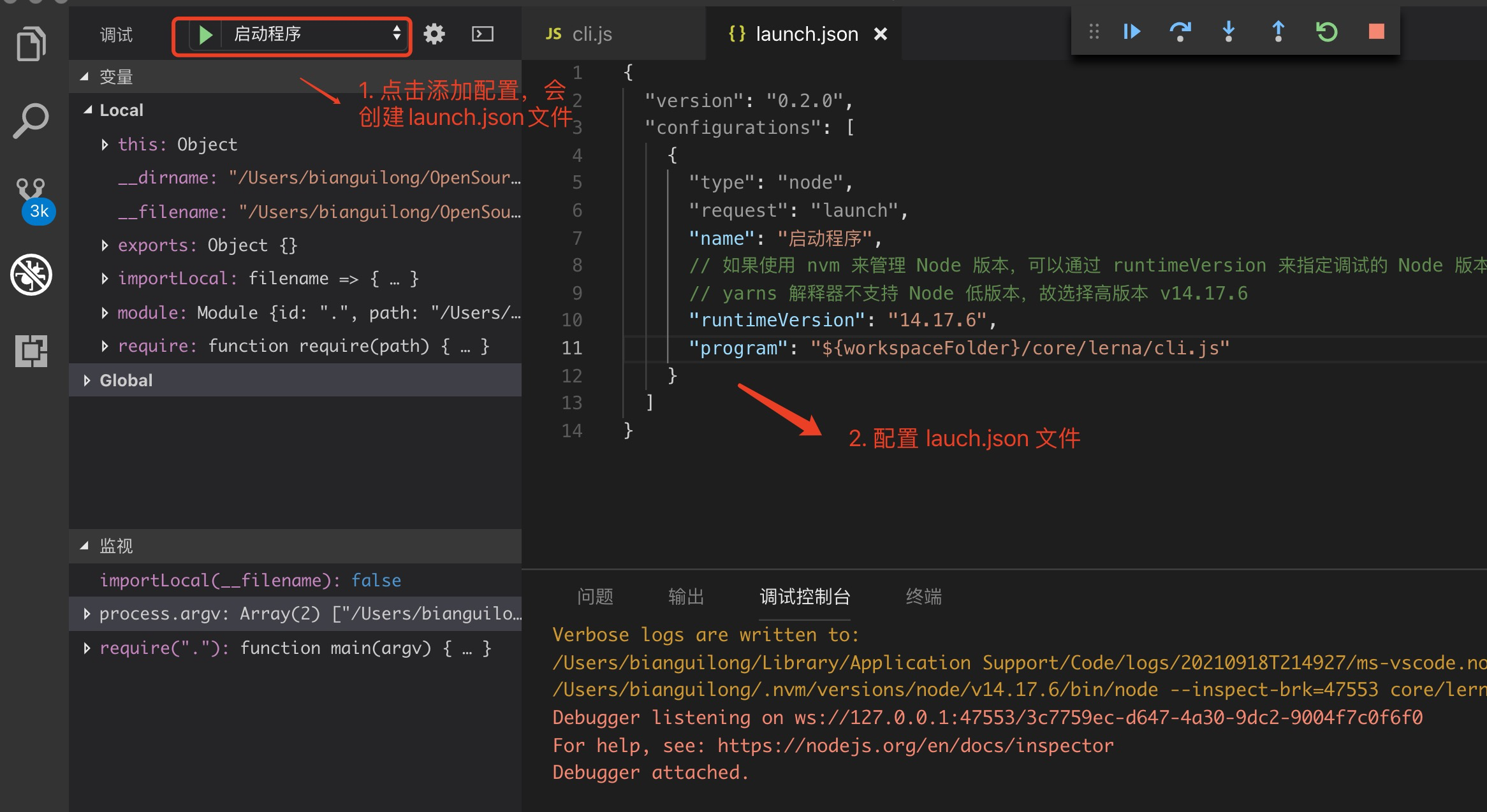
Task: Continue execution in debug toolbar
Action: click(1132, 31)
